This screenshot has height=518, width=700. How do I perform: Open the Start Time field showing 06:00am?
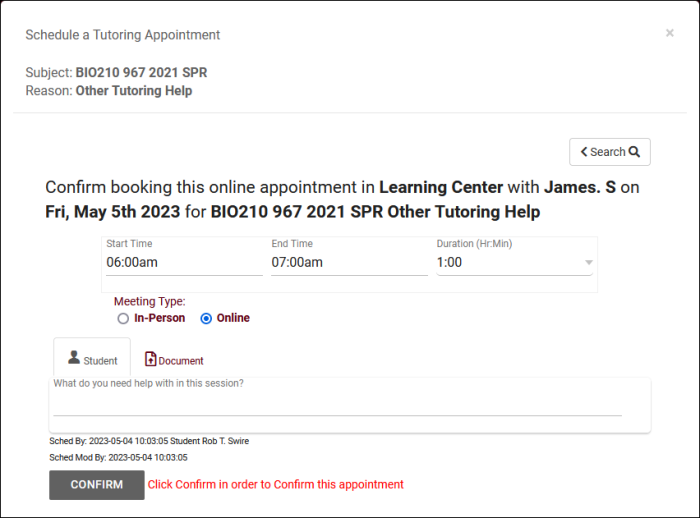click(183, 263)
